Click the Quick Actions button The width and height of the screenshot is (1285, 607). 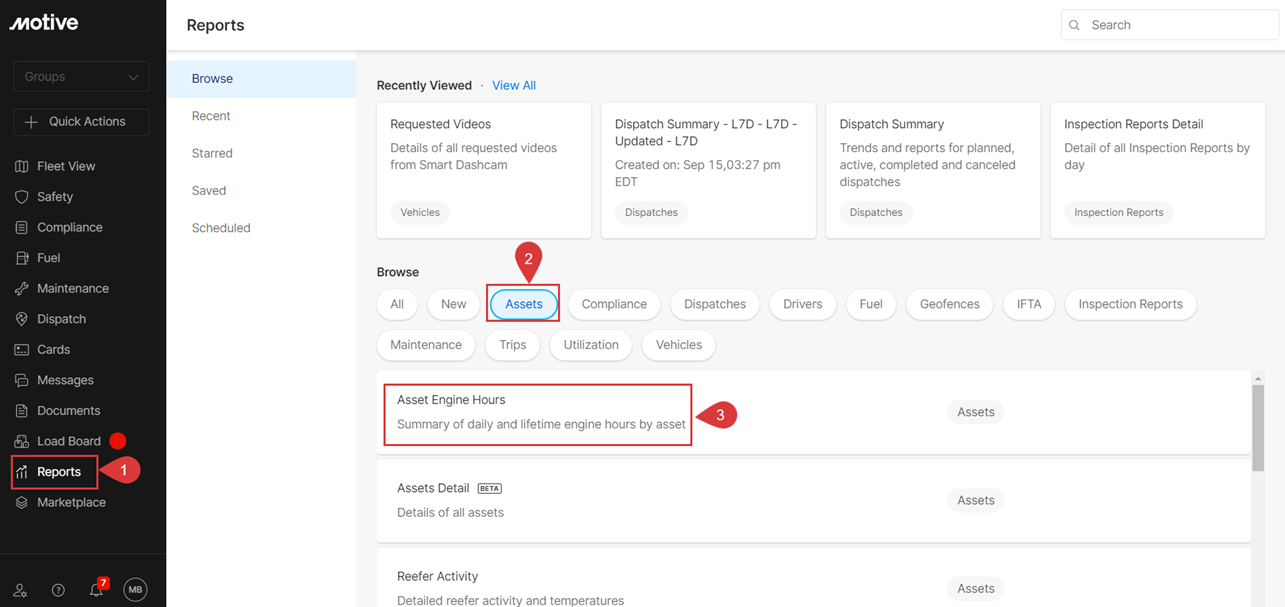81,121
